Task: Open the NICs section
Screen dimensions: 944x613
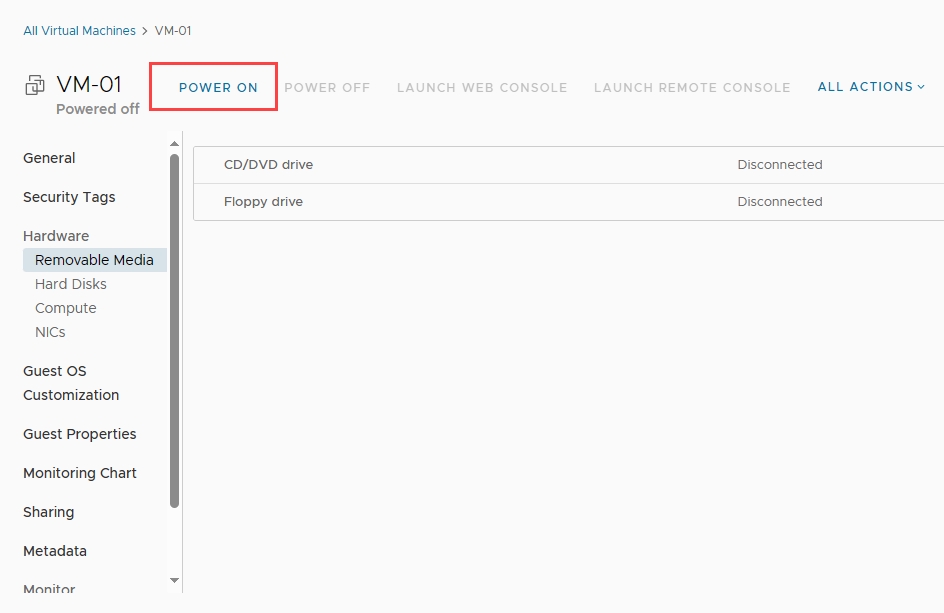Action: pyautogui.click(x=50, y=332)
